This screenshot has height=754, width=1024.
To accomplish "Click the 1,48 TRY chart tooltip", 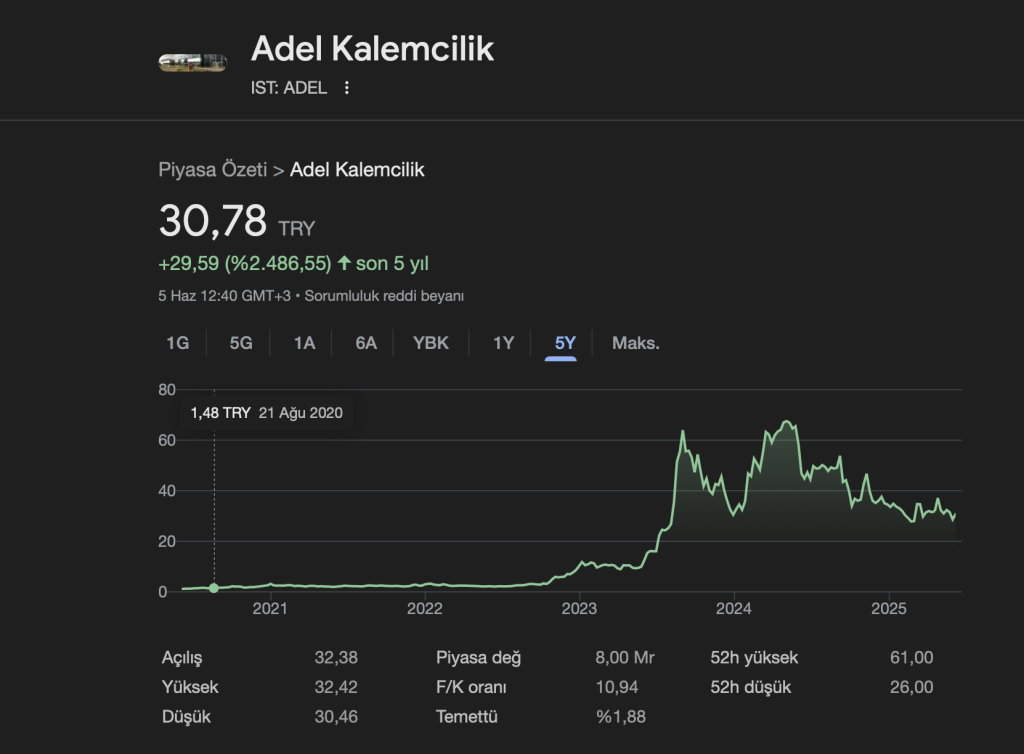I will click(266, 413).
